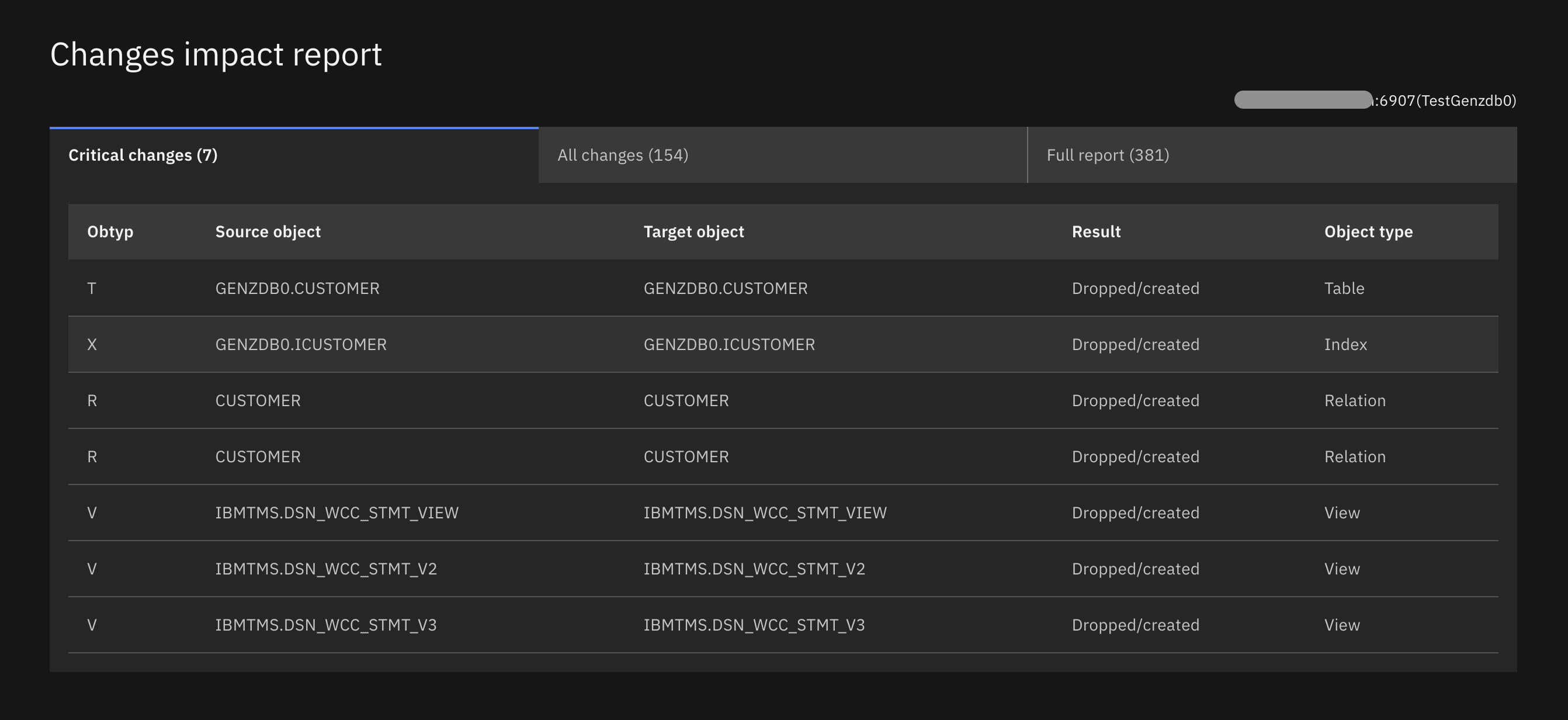
Task: Click the first Relation object type cell
Action: (1354, 401)
